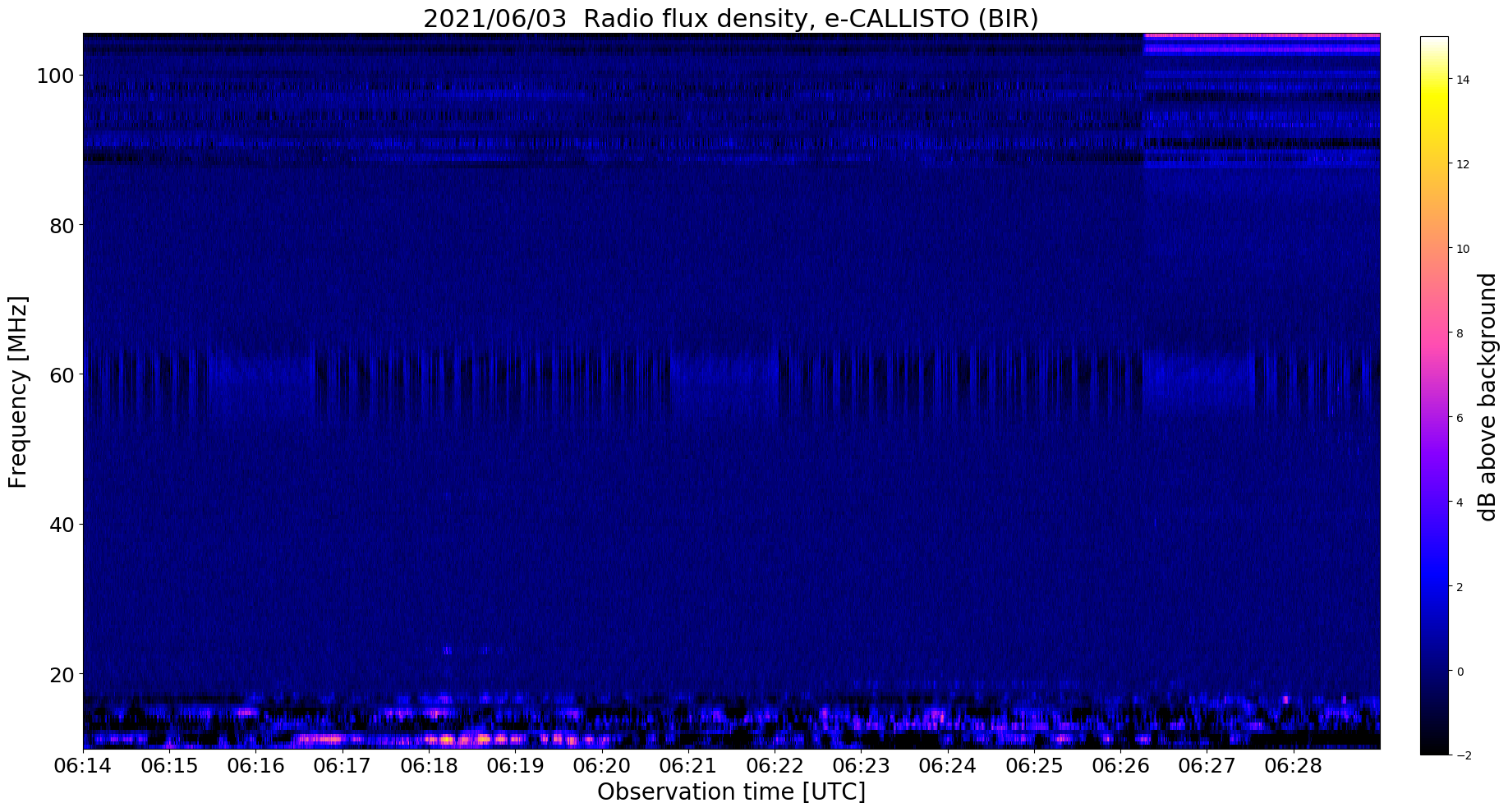Click the 'Observation time [UTC]' axis label

(x=731, y=792)
